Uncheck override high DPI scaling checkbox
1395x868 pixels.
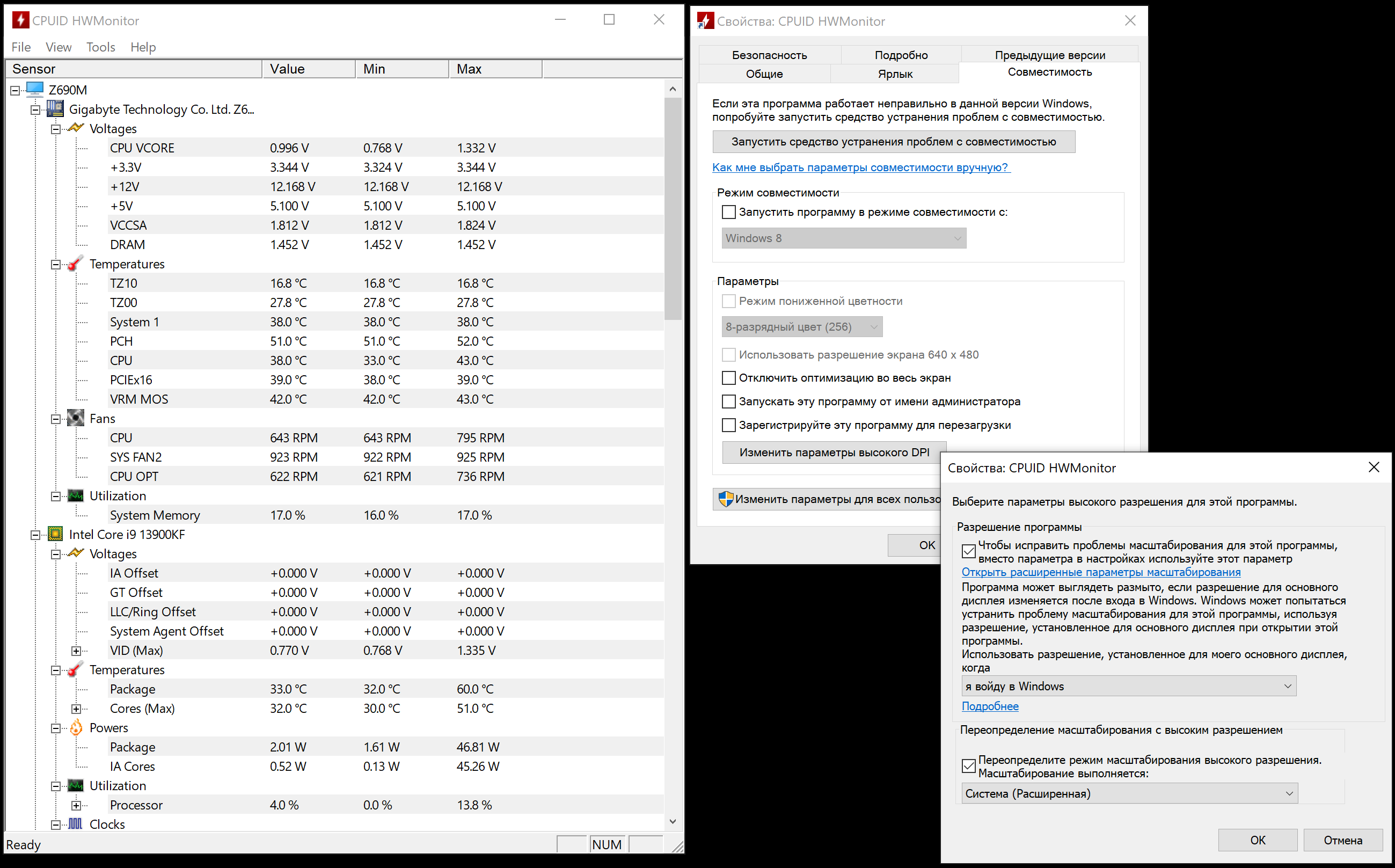click(969, 766)
